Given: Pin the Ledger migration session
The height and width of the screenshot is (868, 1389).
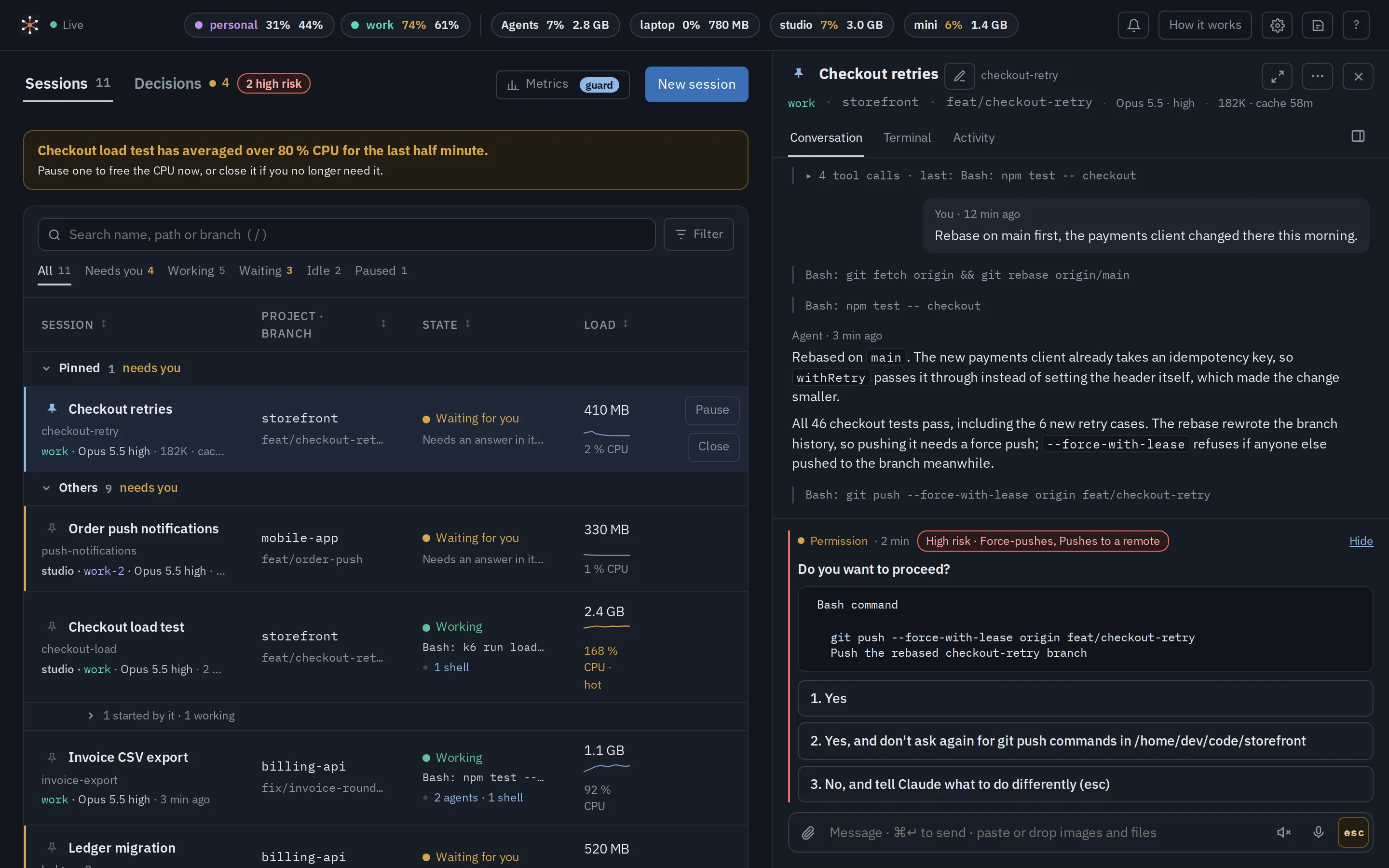Looking at the screenshot, I should tap(52, 847).
